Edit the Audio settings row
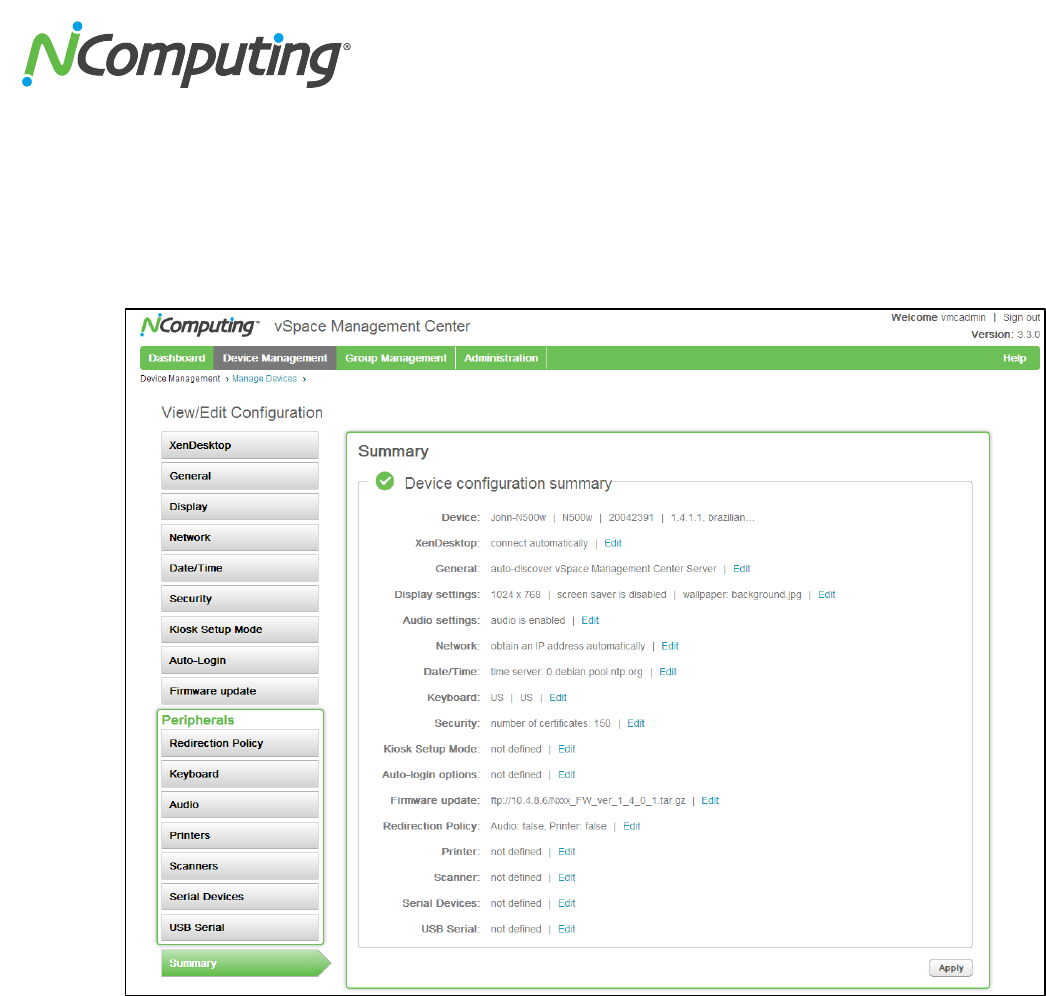 coord(590,620)
